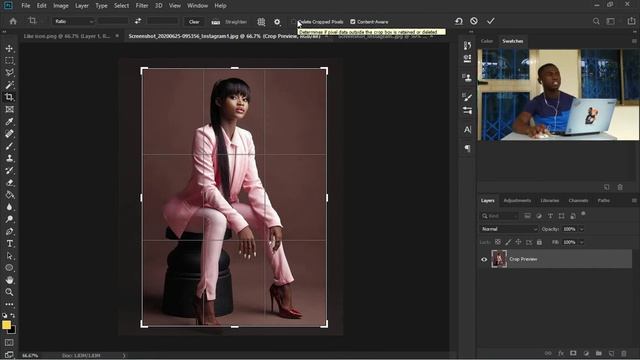
Task: Select the Eraser tool
Action: point(9,182)
